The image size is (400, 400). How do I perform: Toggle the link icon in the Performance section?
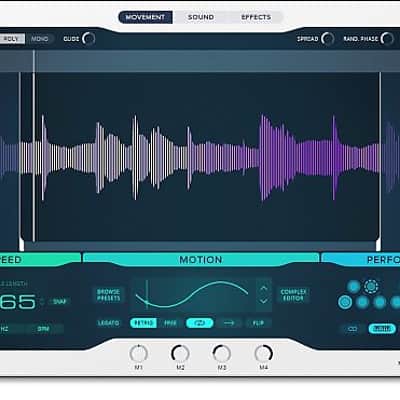352,329
